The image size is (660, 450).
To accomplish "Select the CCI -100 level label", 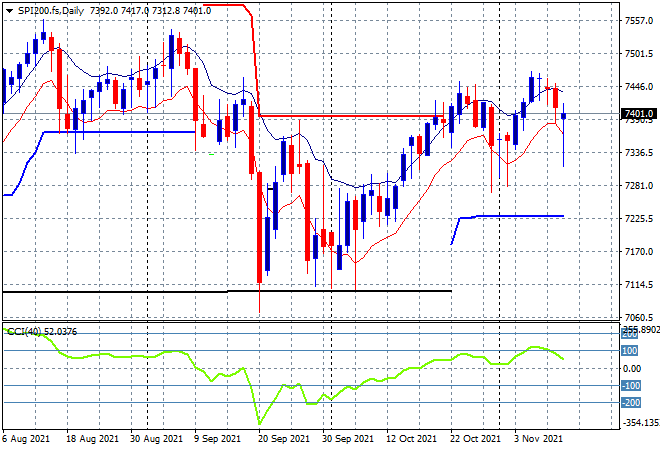I will (631, 386).
